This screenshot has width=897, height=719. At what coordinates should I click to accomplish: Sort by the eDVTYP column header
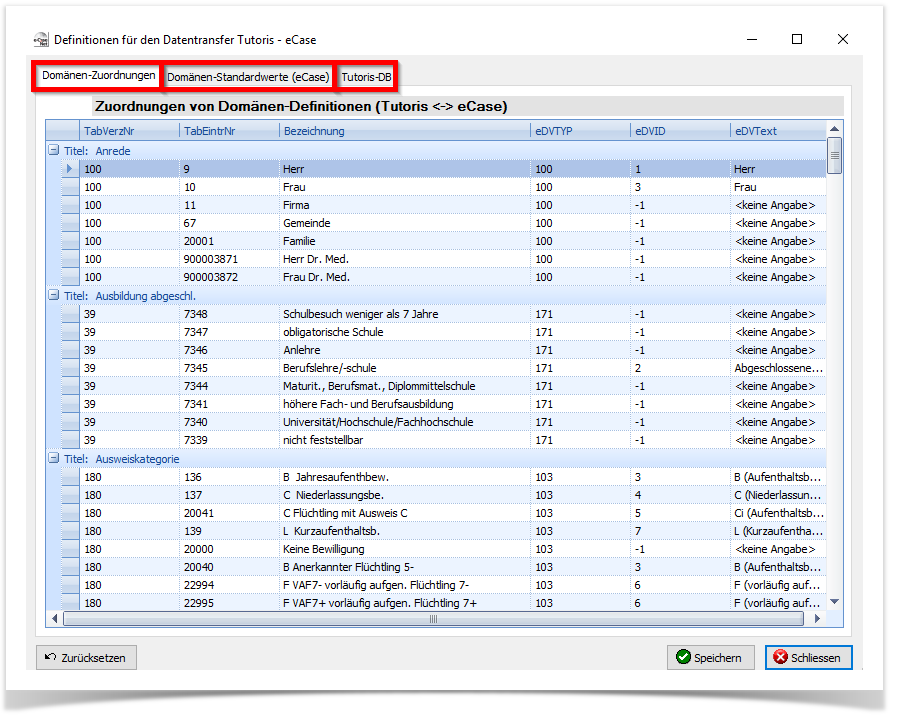click(580, 131)
